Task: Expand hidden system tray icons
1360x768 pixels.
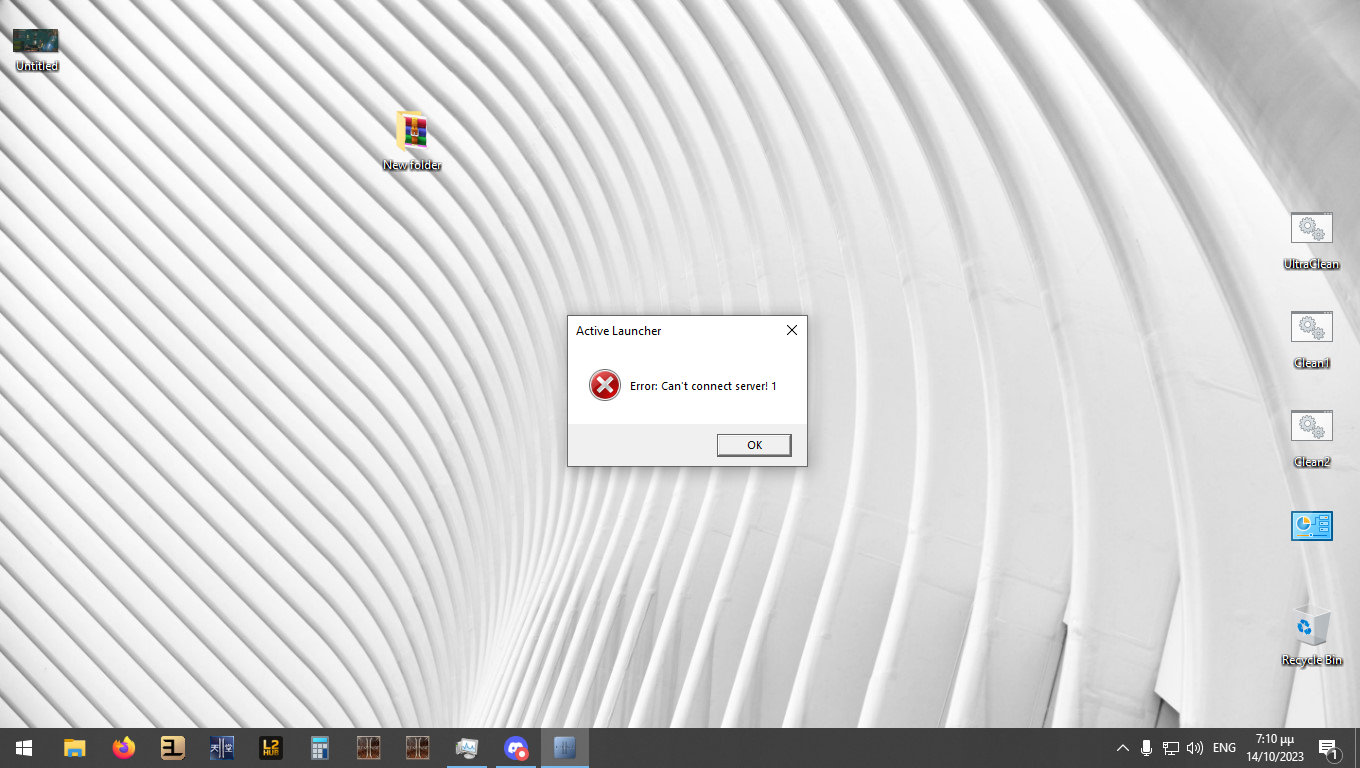Action: tap(1122, 748)
